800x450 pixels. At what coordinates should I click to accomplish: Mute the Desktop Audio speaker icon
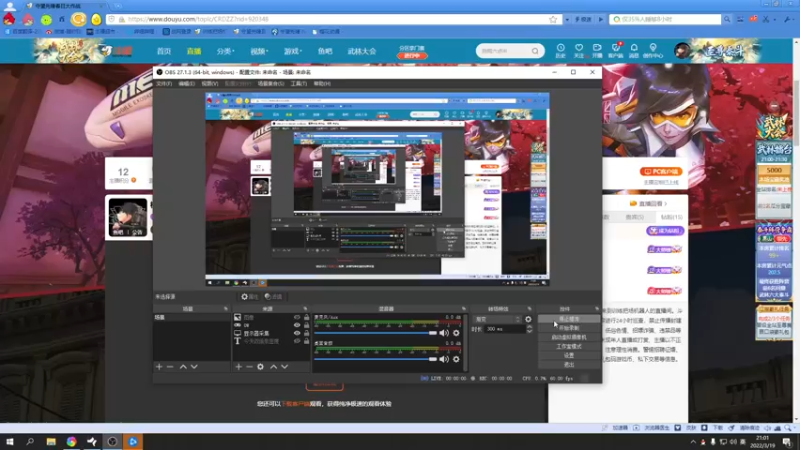[444, 359]
